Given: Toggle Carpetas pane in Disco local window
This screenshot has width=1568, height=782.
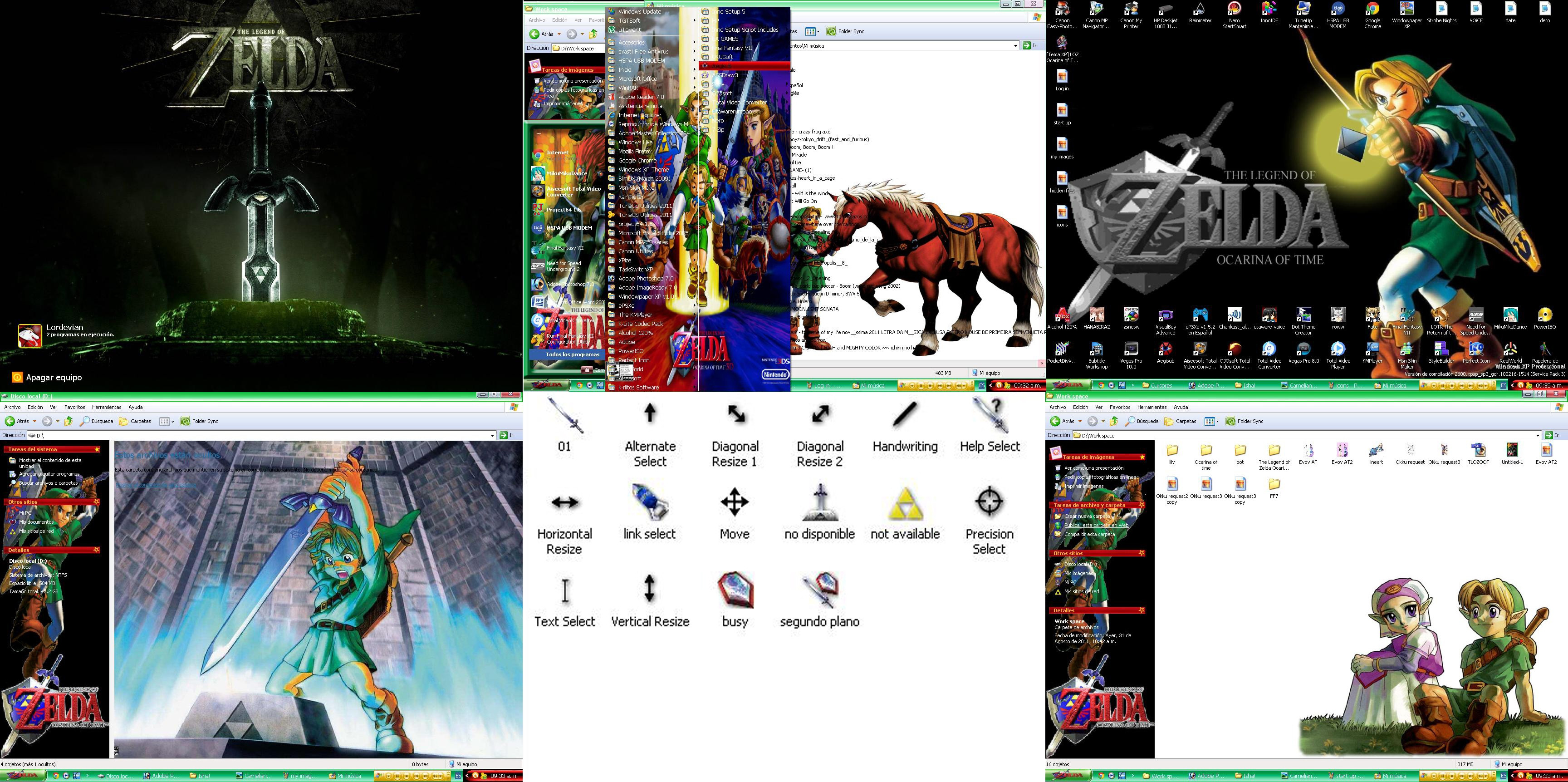Looking at the screenshot, I should pyautogui.click(x=135, y=422).
